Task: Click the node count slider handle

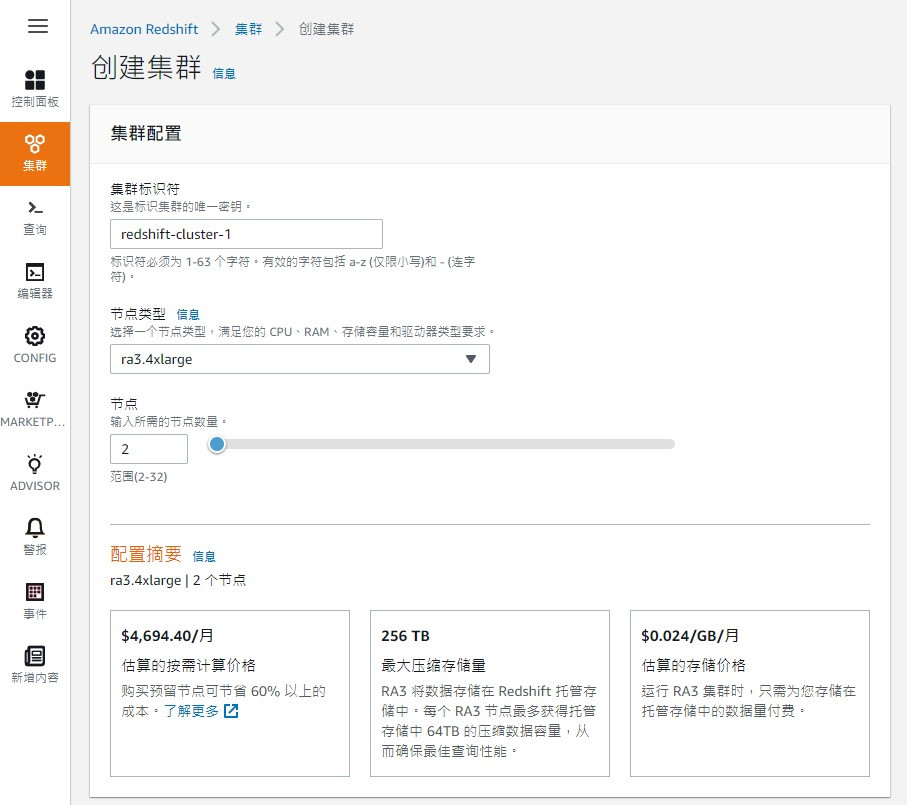Action: point(217,444)
